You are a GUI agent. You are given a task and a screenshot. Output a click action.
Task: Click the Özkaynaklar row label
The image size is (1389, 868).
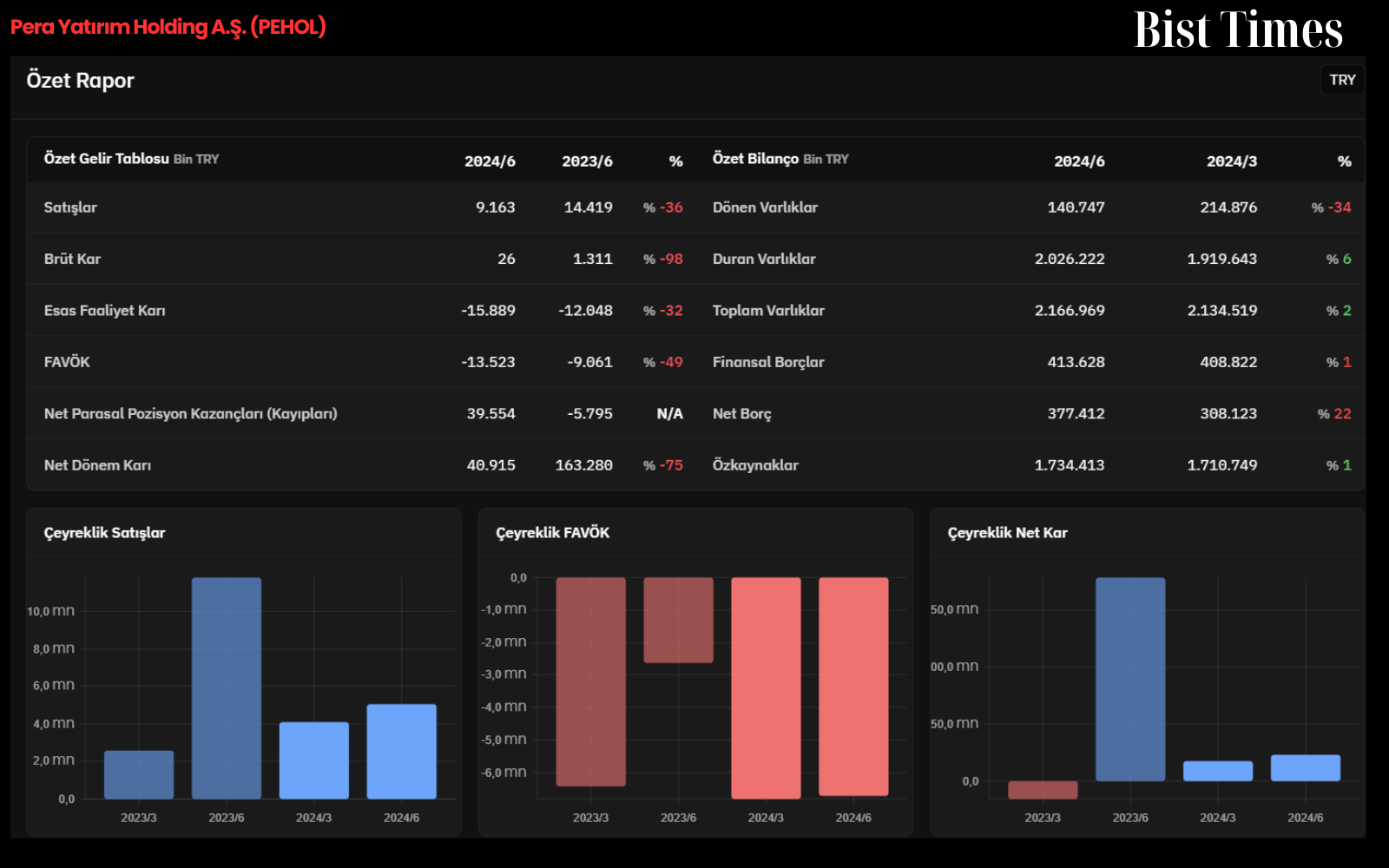[755, 465]
